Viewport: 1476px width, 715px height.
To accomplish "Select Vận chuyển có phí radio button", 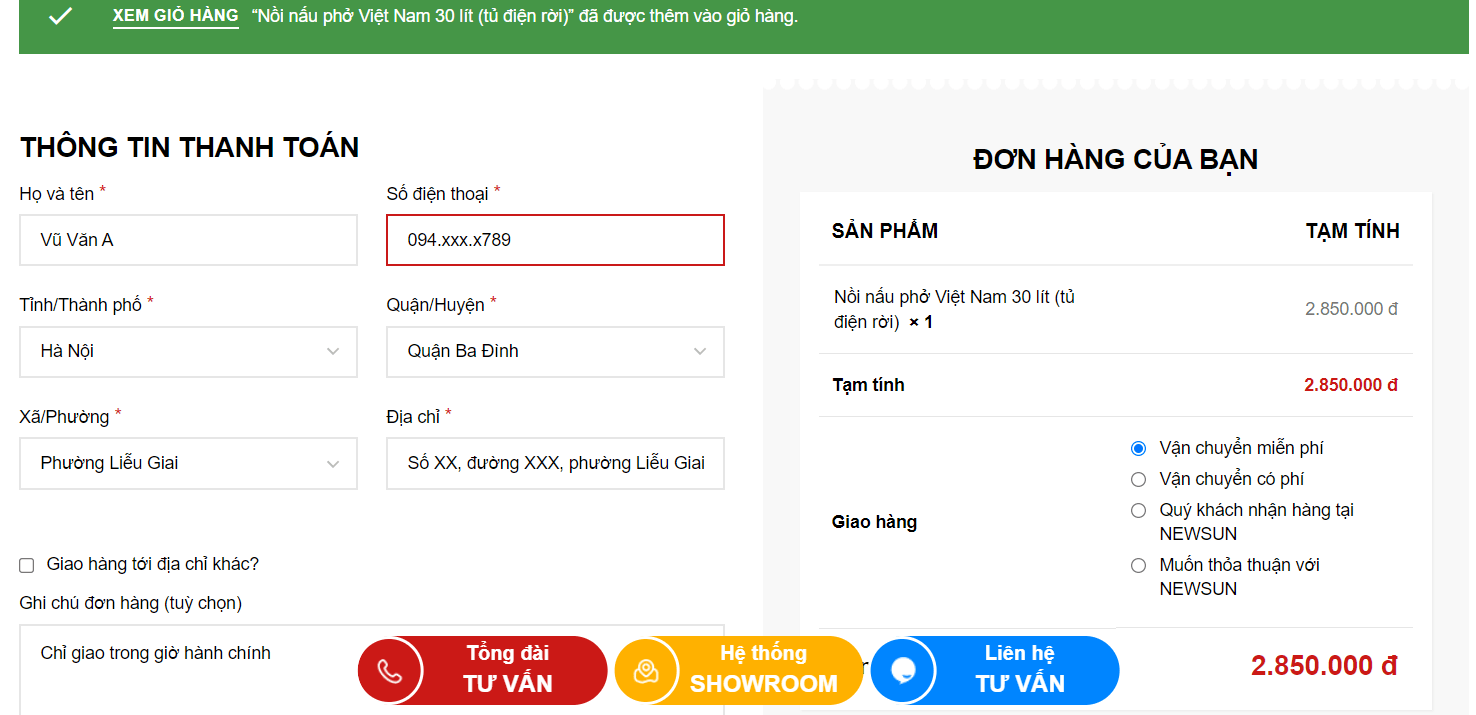I will pos(1138,479).
